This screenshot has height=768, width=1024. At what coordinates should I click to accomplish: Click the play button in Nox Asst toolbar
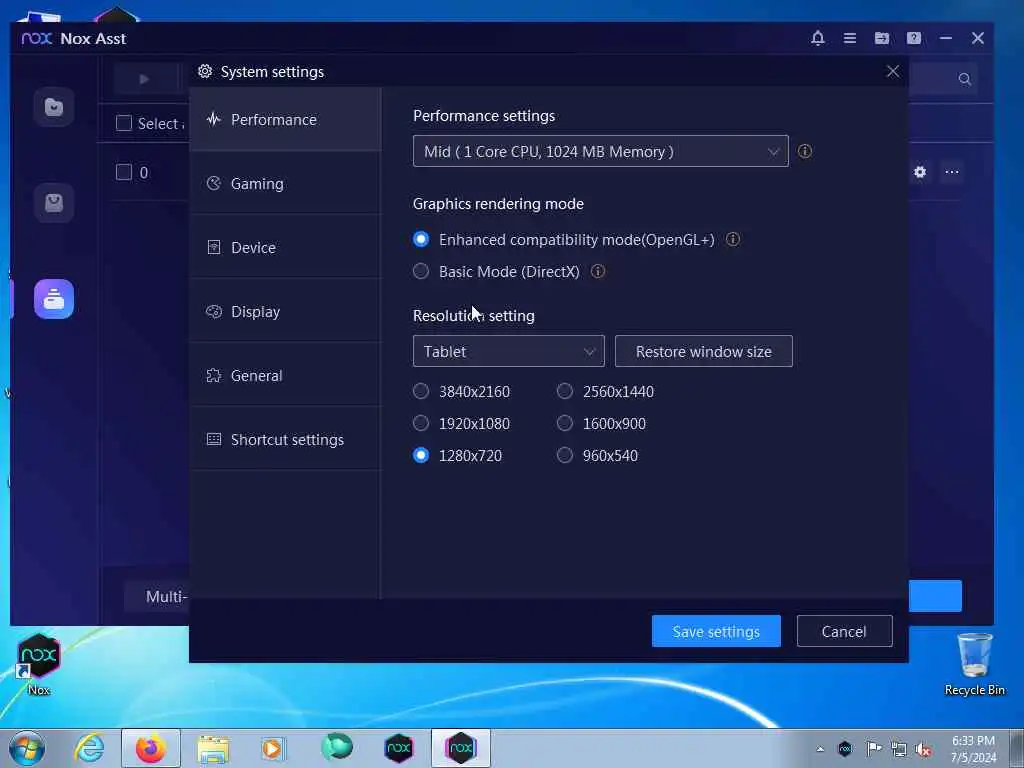[144, 79]
